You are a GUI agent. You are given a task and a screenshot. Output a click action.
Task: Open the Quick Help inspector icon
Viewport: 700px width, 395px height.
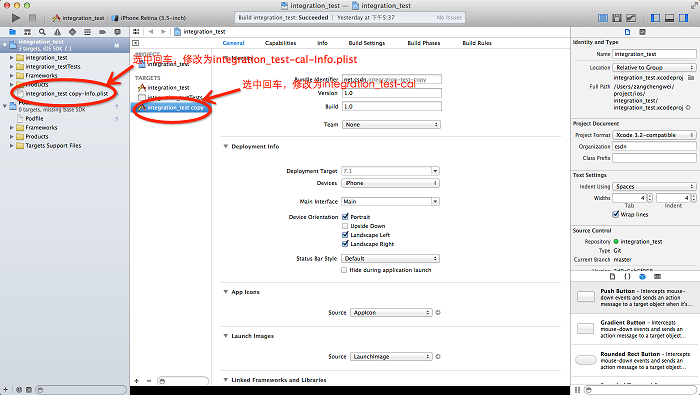[642, 32]
